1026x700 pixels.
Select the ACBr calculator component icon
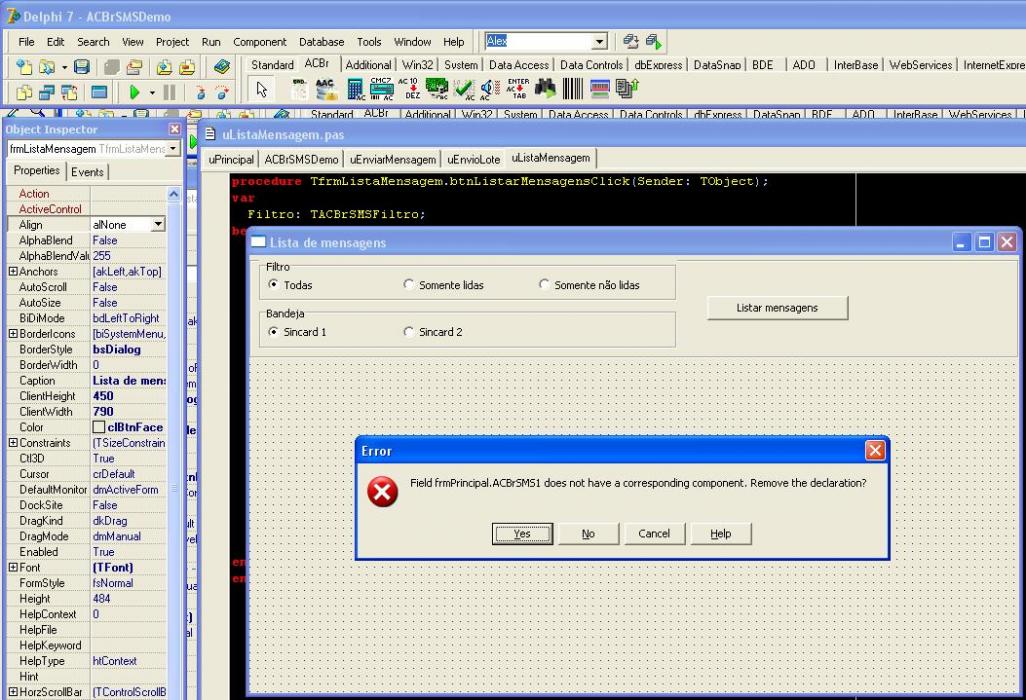pyautogui.click(x=355, y=89)
